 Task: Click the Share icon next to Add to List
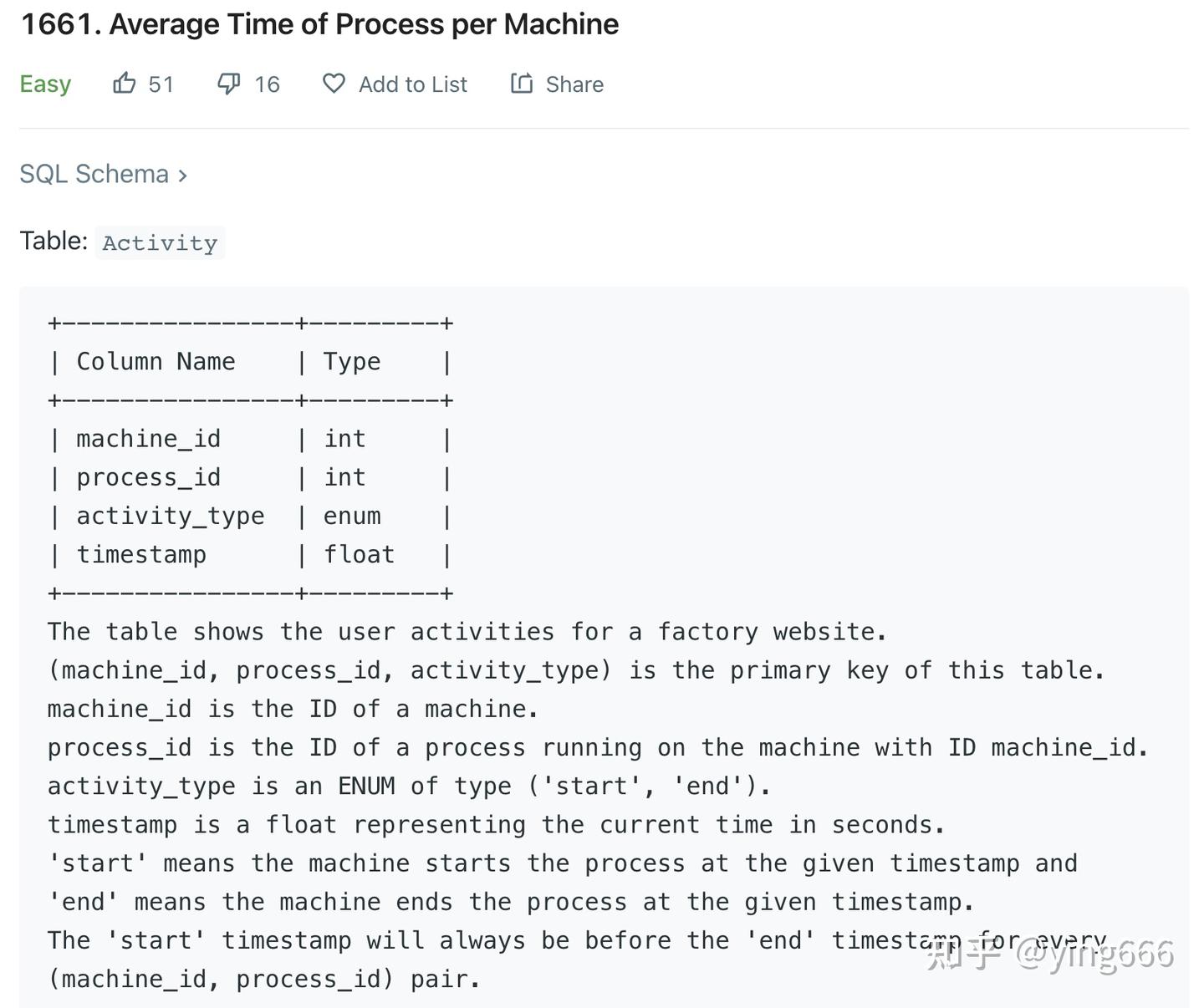522,84
